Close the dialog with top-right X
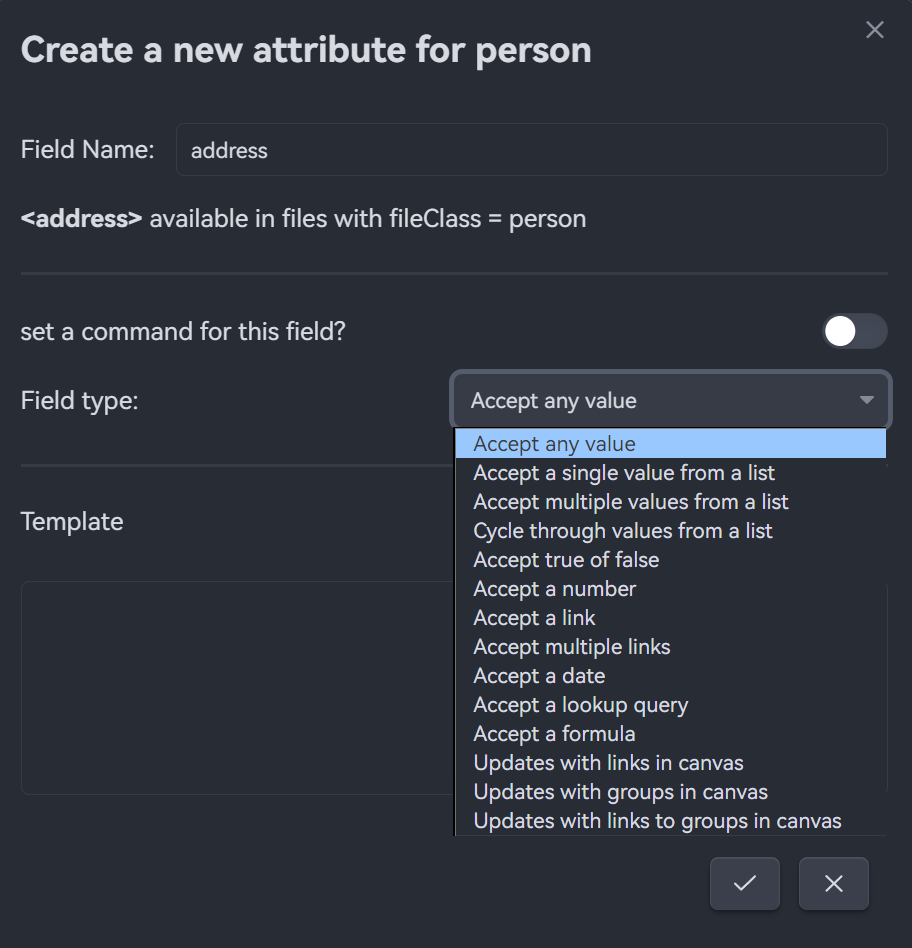 point(875,30)
